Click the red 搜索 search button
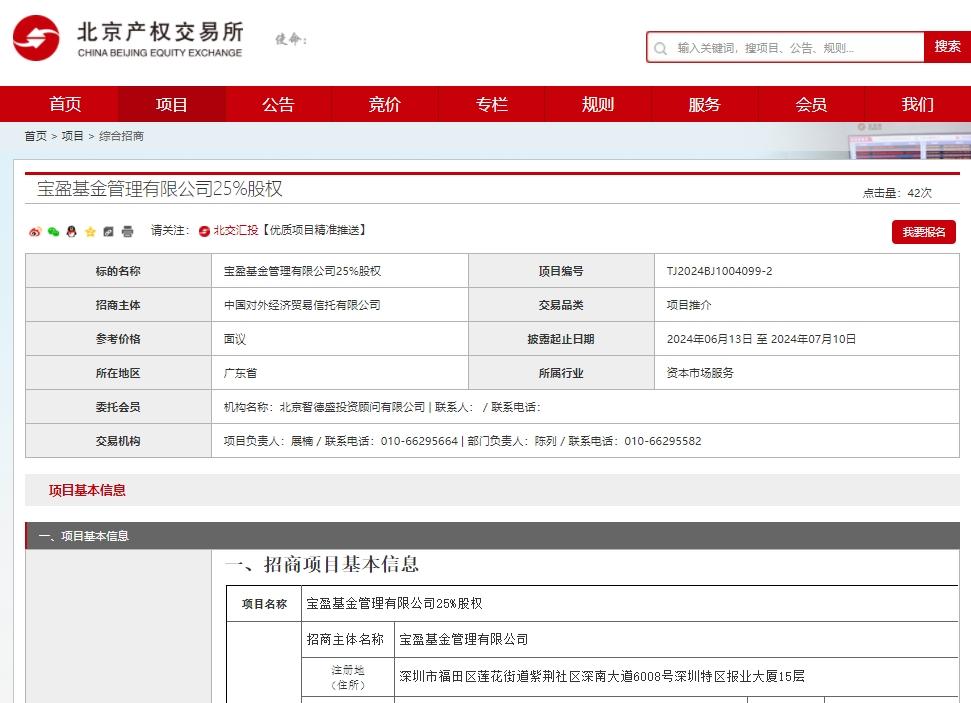Image resolution: width=971 pixels, height=703 pixels. pos(946,47)
